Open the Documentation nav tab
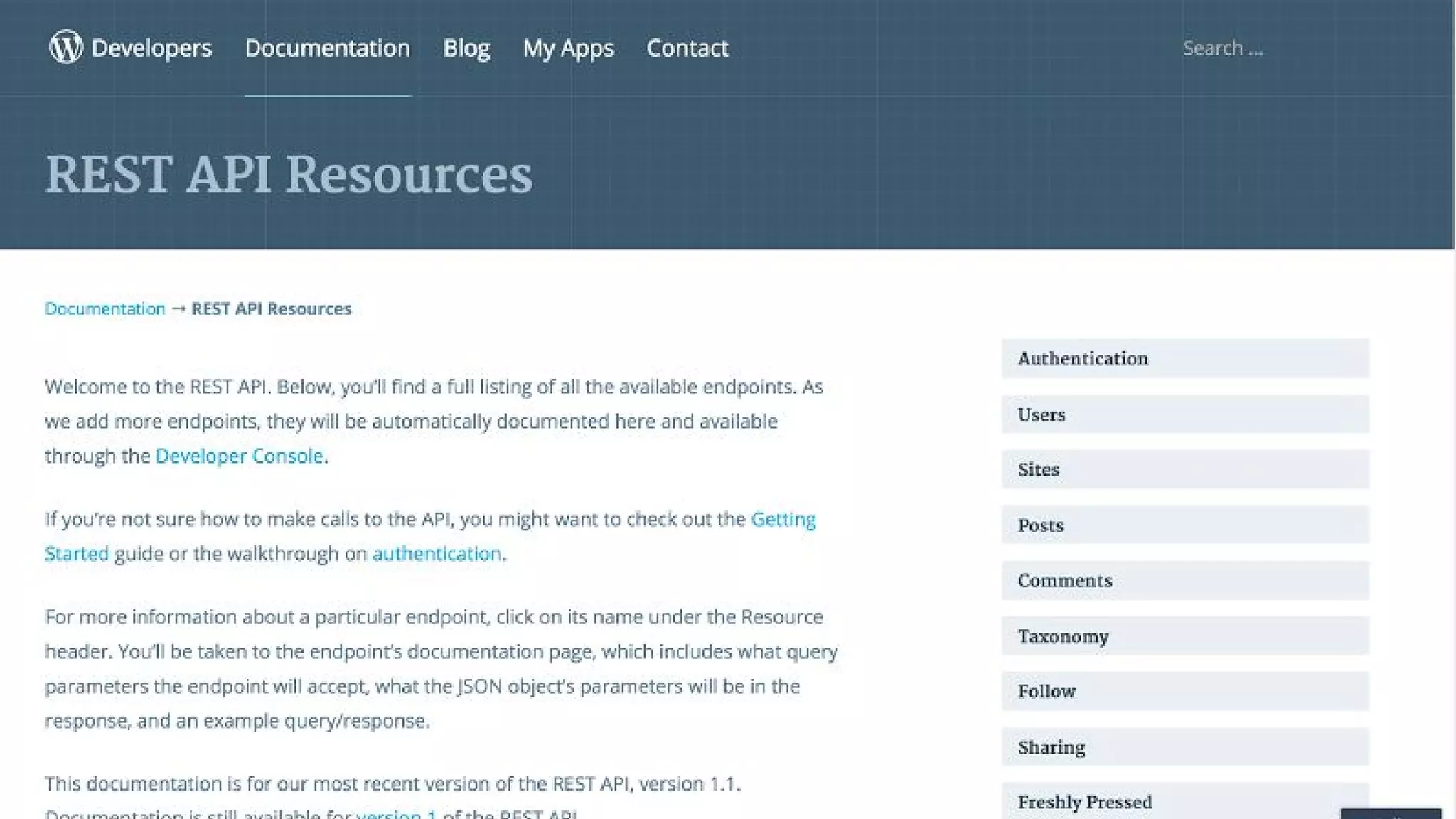 point(327,48)
